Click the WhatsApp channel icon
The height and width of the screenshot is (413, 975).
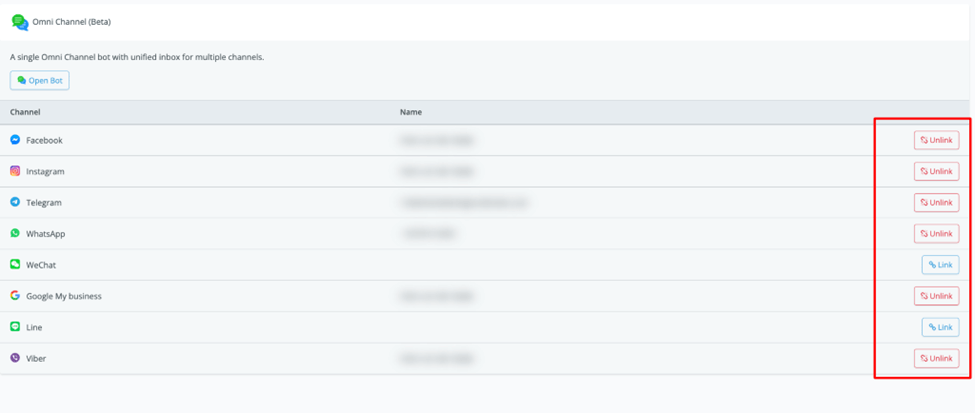(x=16, y=233)
